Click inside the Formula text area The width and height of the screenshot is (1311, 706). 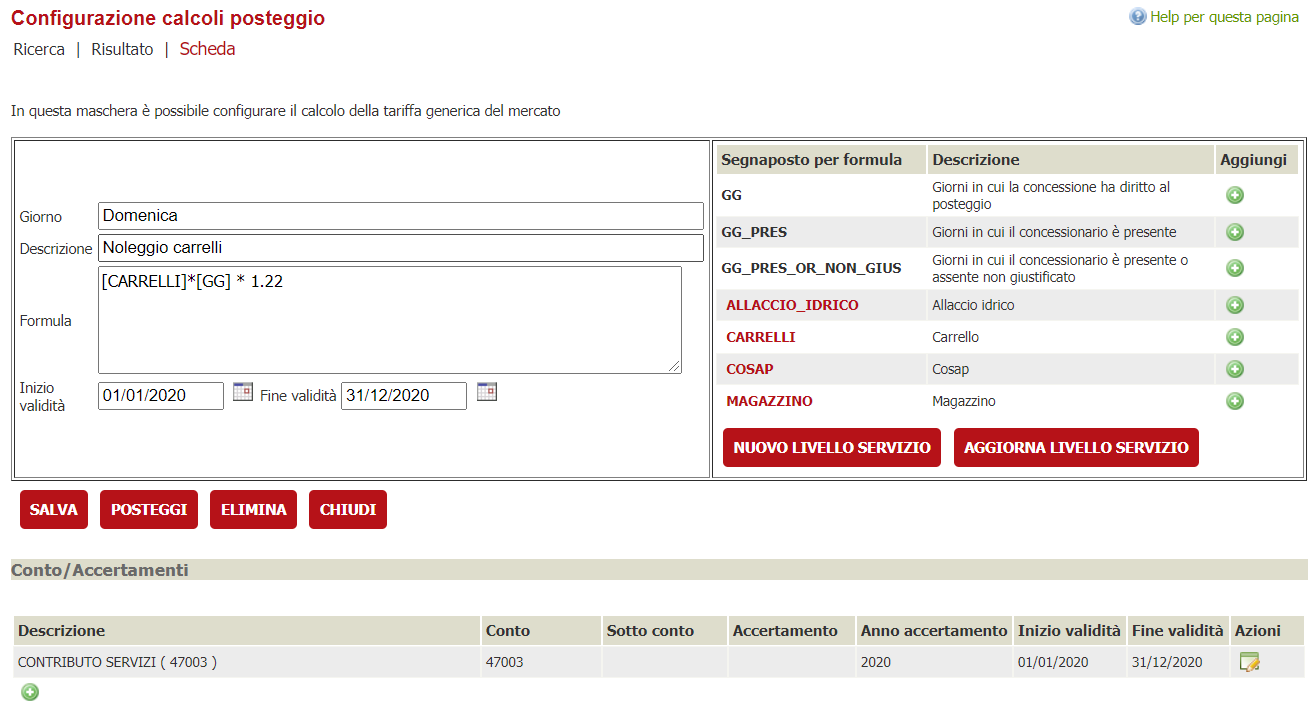(x=388, y=320)
